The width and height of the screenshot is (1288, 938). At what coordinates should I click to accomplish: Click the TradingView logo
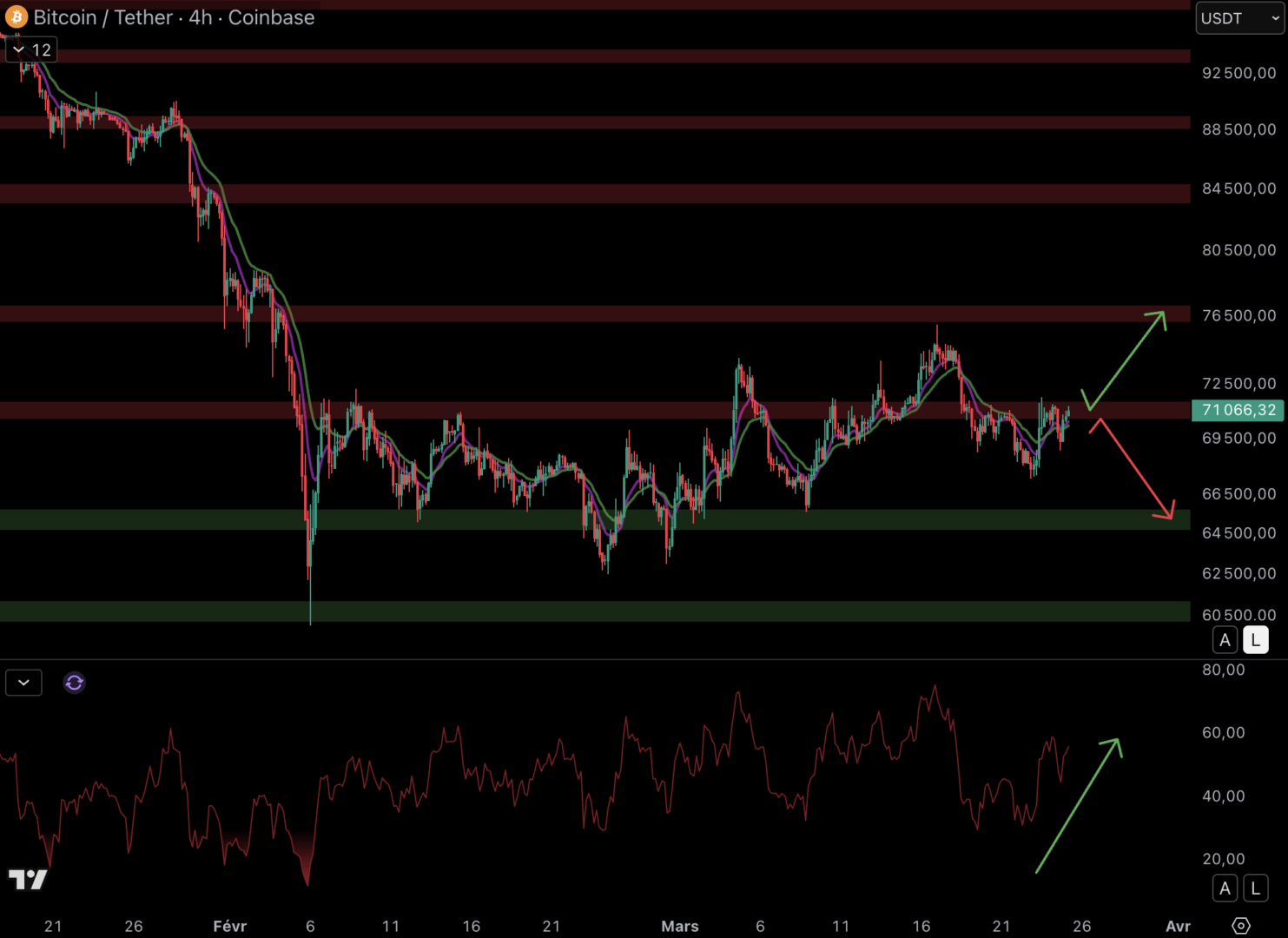point(28,880)
